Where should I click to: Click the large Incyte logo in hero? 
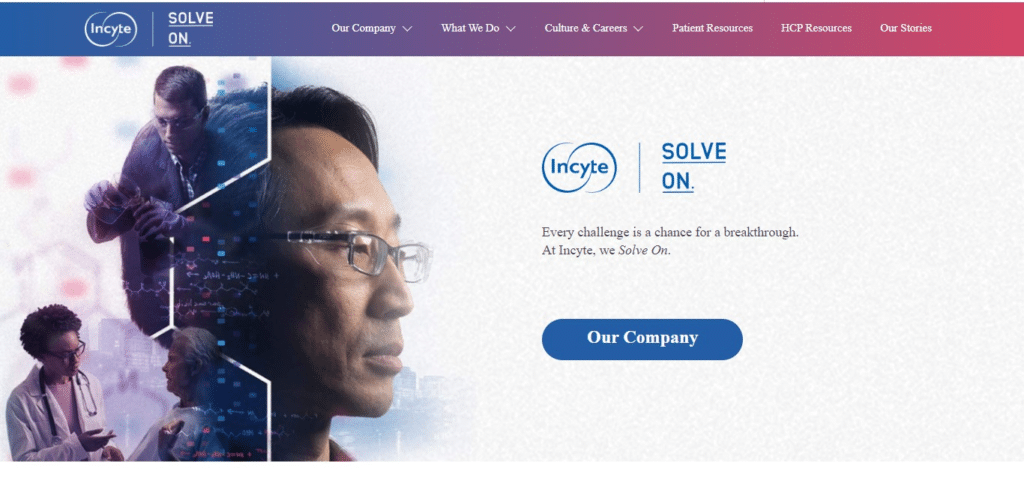(579, 168)
